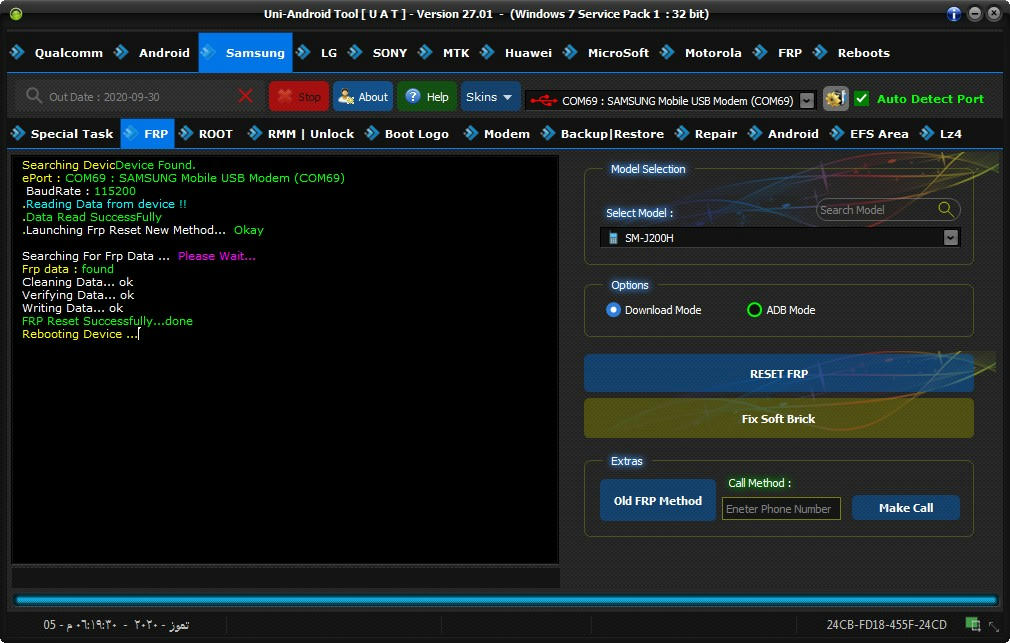Open the RMM | Unlock sub-tab
This screenshot has width=1010, height=643.
click(x=301, y=133)
